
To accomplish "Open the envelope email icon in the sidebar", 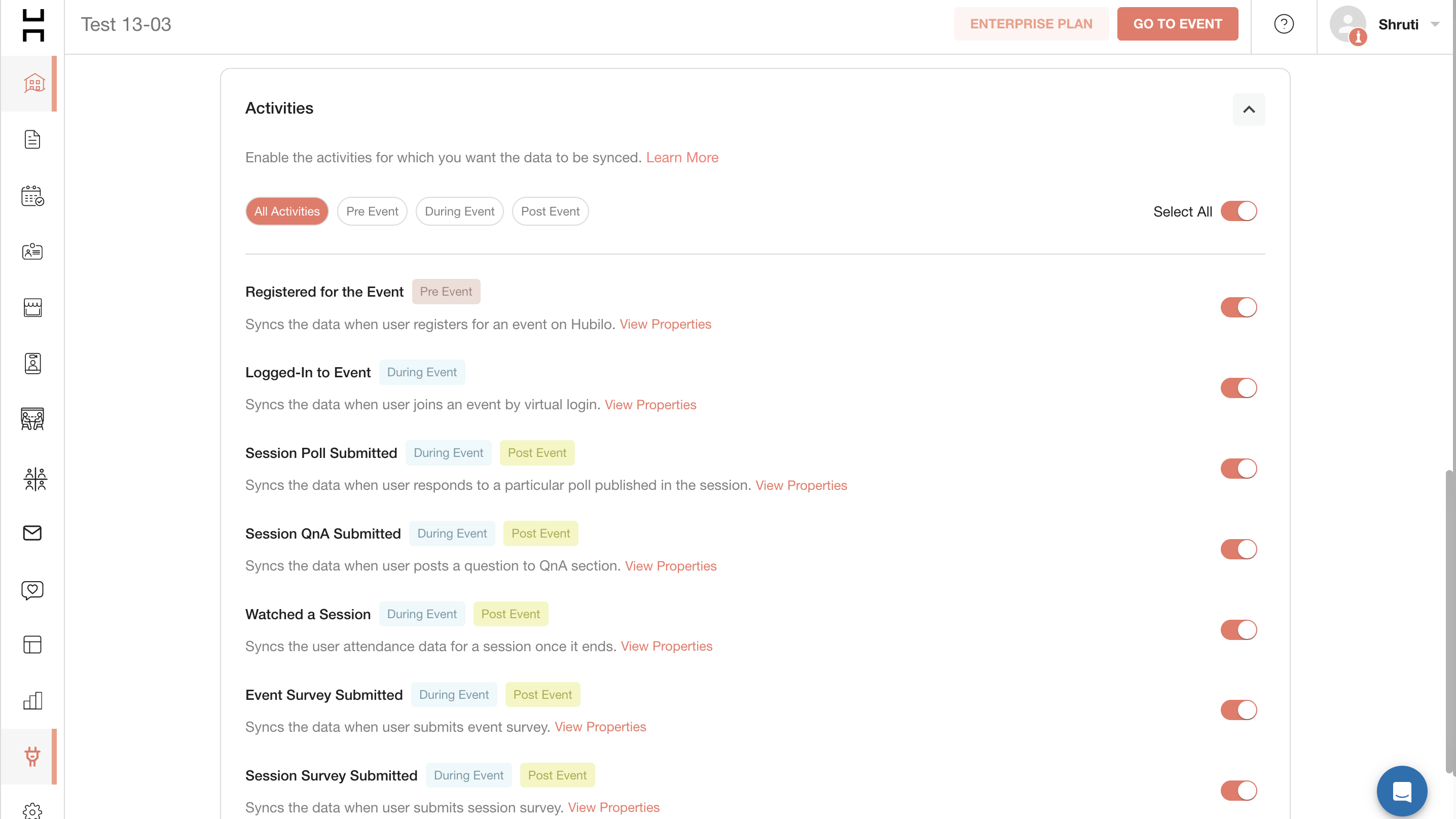I will (32, 533).
